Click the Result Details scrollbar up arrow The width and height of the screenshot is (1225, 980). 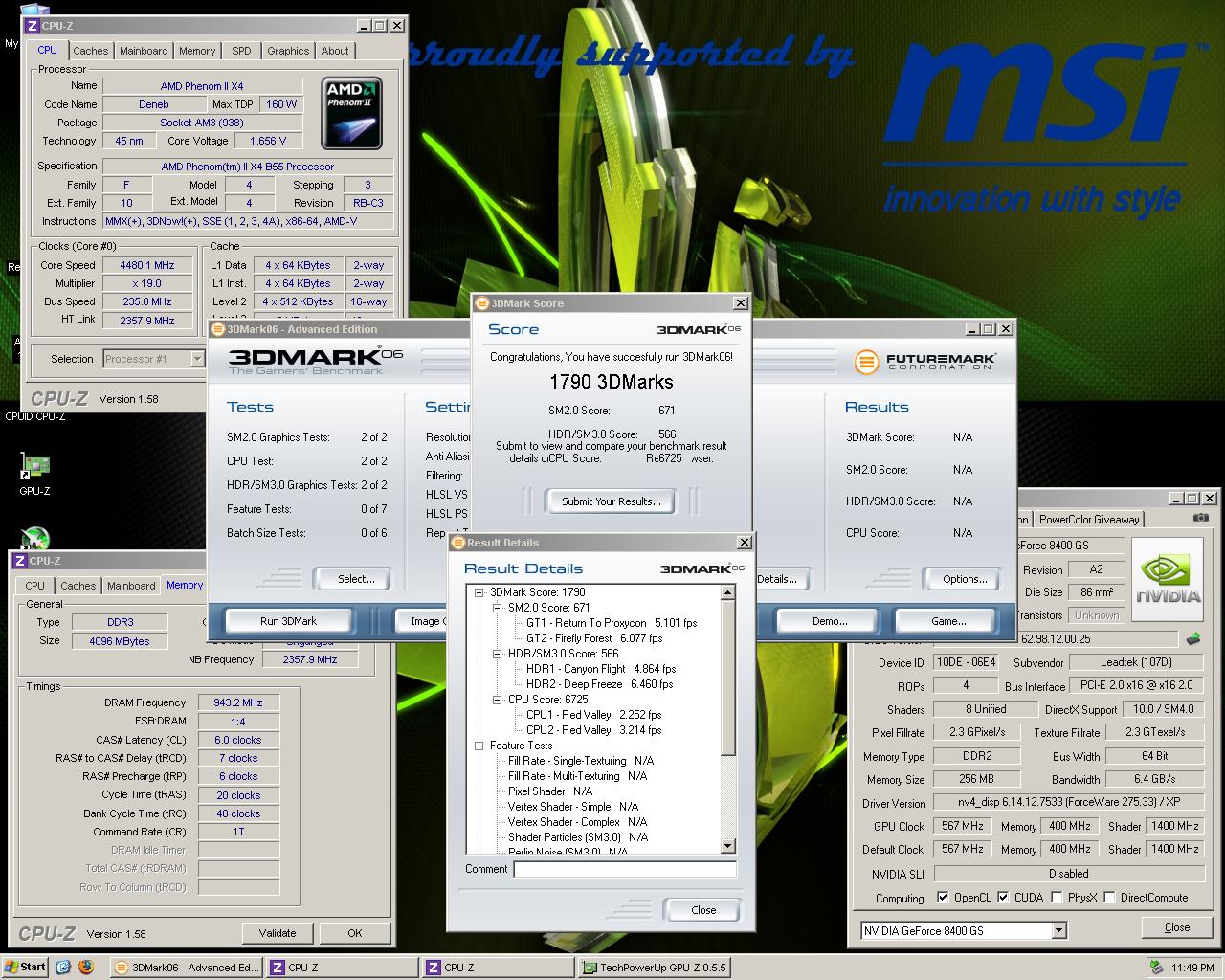tap(728, 593)
